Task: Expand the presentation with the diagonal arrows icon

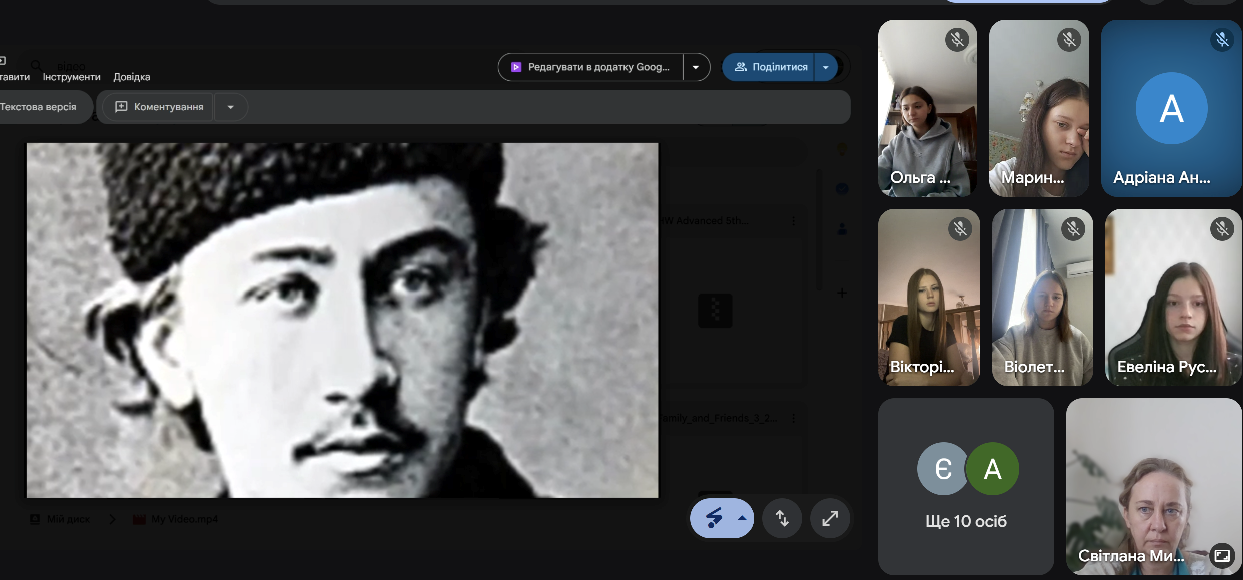Action: click(x=830, y=518)
